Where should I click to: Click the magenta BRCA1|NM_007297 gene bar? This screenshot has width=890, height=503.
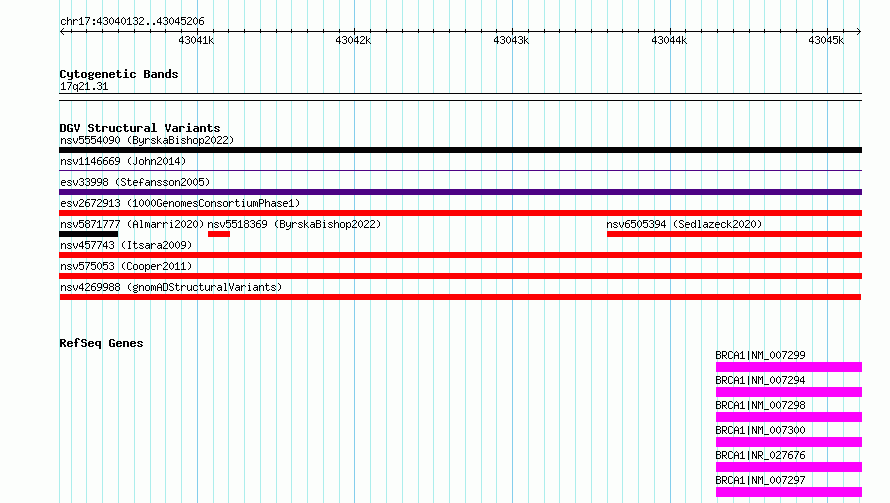coord(789,492)
